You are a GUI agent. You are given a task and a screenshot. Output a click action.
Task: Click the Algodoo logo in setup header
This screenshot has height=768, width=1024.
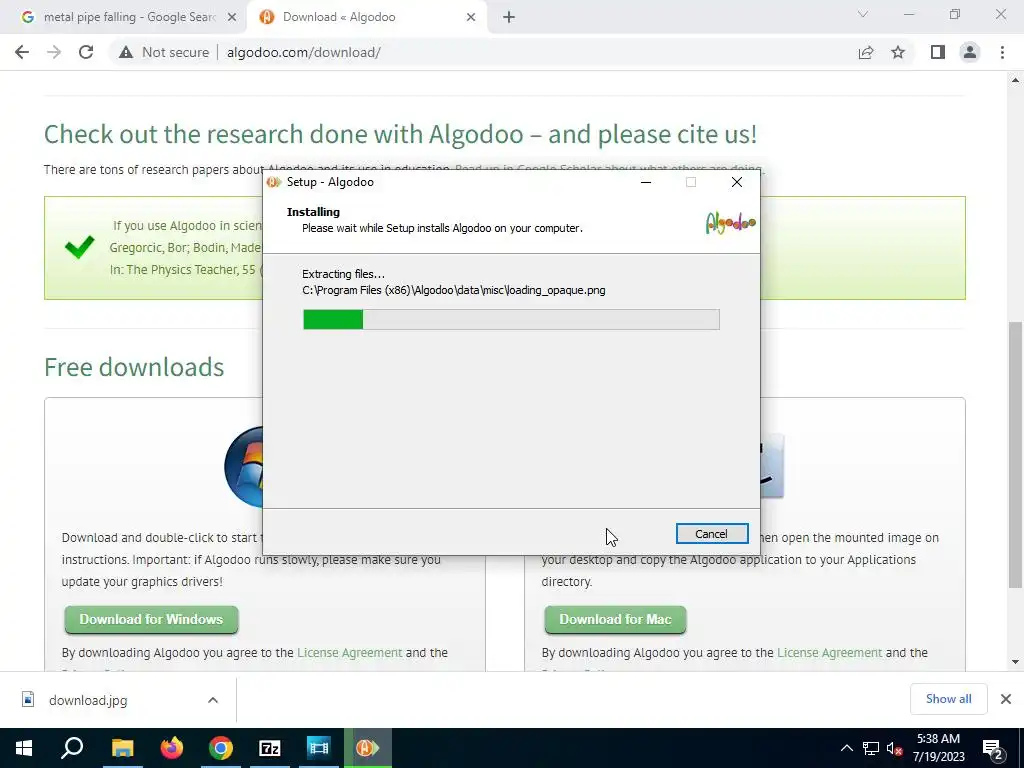pos(730,223)
